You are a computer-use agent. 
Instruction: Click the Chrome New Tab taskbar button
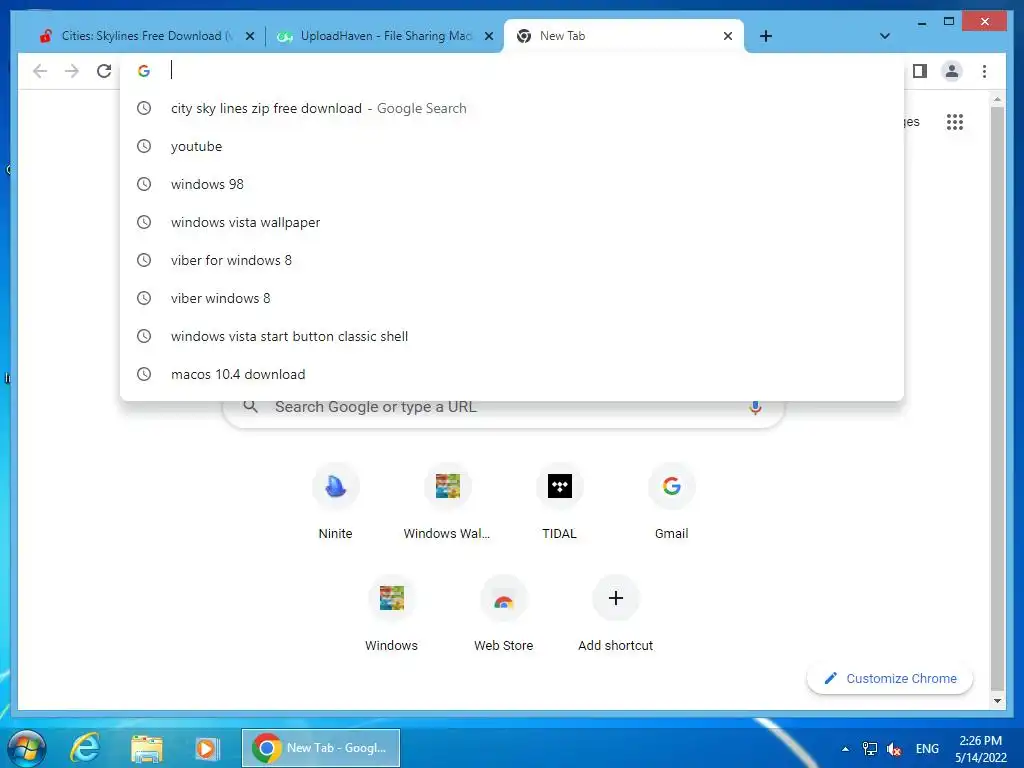(321, 748)
